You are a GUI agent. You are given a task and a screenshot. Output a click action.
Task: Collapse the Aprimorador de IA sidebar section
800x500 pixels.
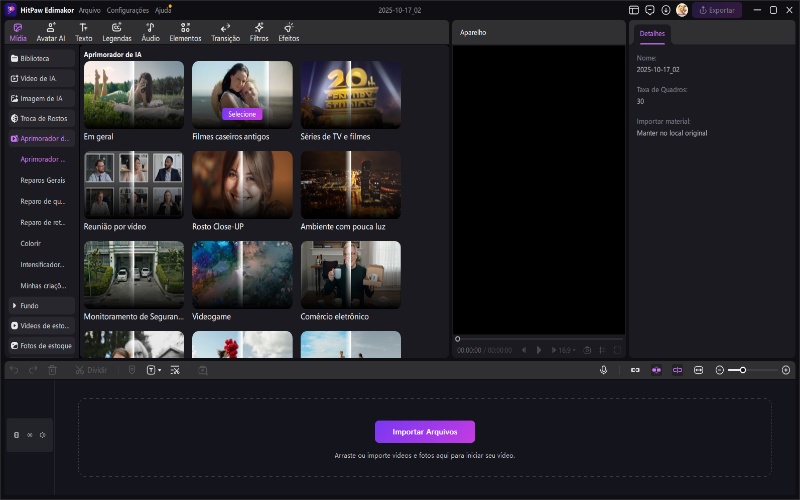42,139
